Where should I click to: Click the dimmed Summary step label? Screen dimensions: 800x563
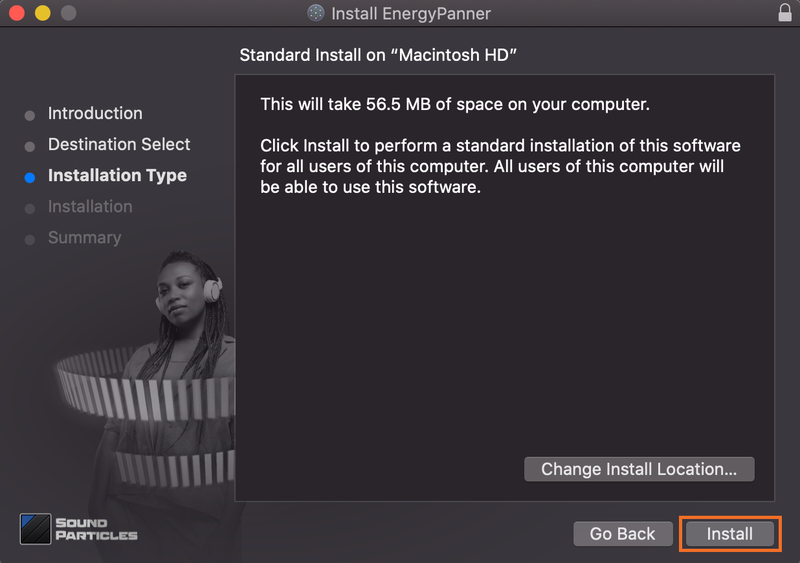click(x=84, y=238)
